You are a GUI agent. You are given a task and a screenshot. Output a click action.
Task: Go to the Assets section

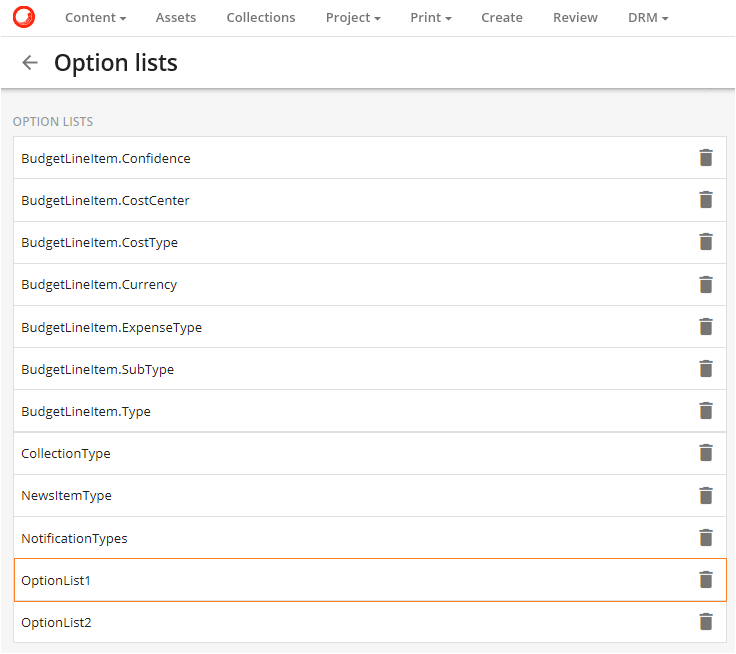176,18
